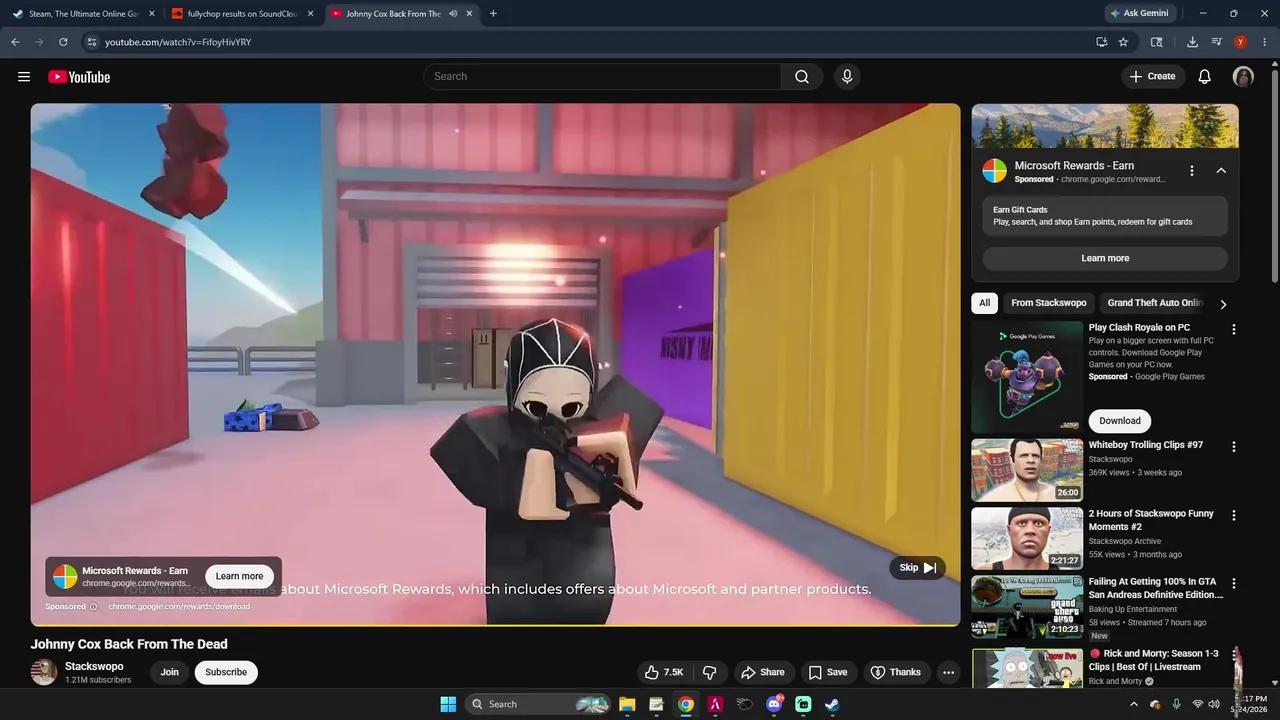The image size is (1280, 720).
Task: Open options for Whiteboy Trolling Clips #97
Action: pyautogui.click(x=1233, y=446)
